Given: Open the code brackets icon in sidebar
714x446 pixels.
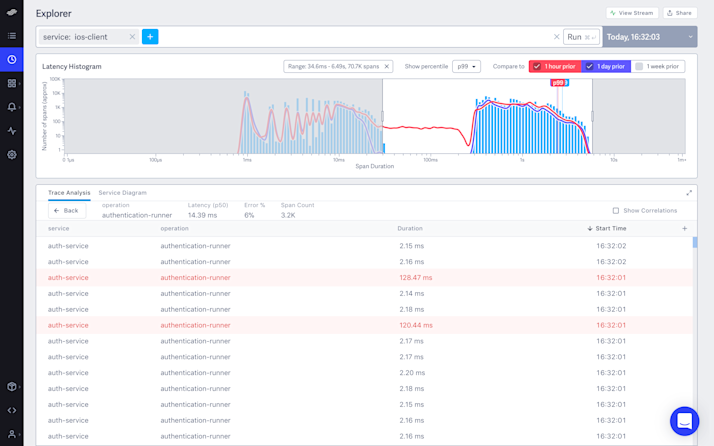Looking at the screenshot, I should tap(11, 410).
